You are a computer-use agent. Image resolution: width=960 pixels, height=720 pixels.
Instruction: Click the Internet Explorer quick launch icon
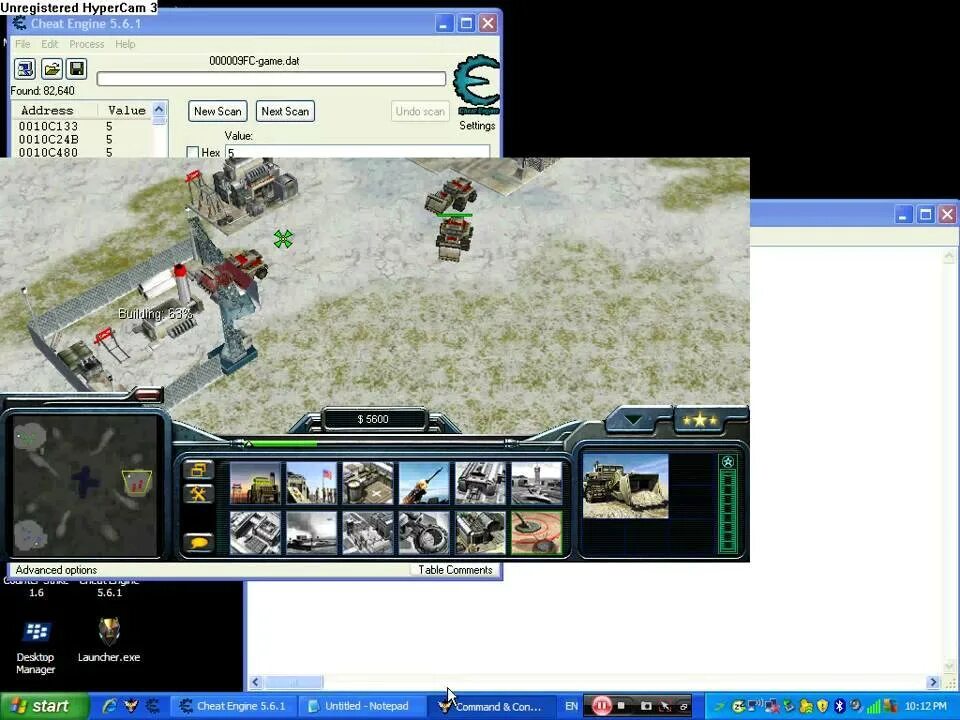click(x=110, y=706)
